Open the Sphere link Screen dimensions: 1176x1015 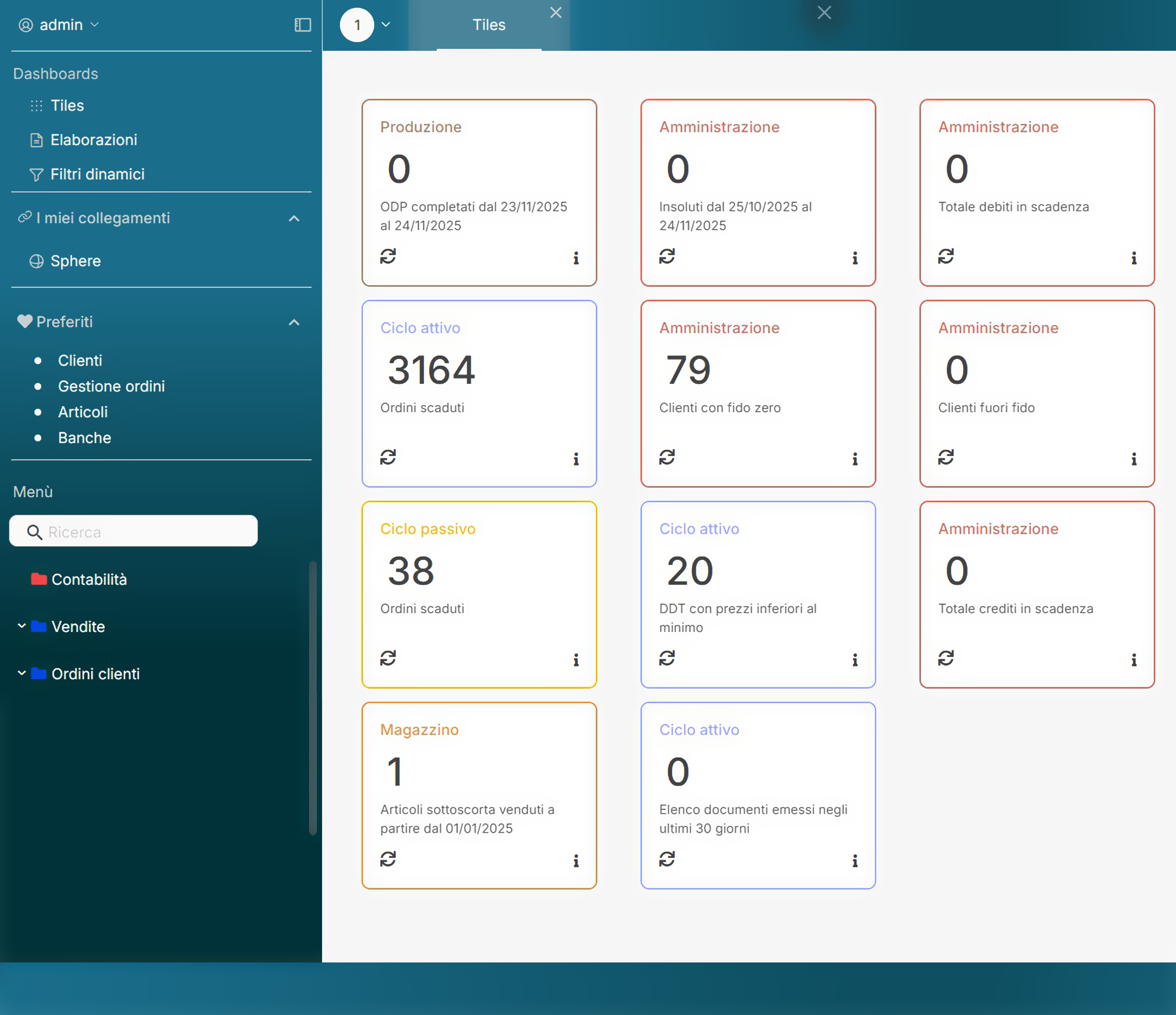[76, 261]
